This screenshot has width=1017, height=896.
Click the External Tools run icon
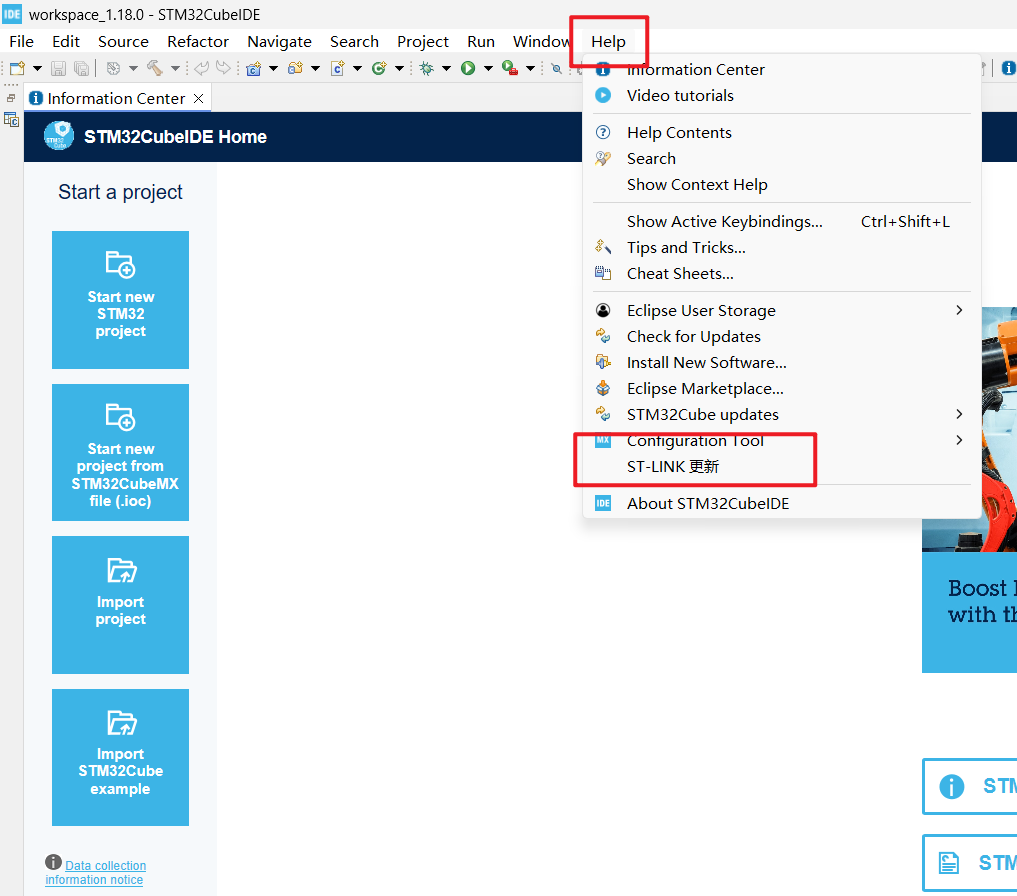[510, 68]
